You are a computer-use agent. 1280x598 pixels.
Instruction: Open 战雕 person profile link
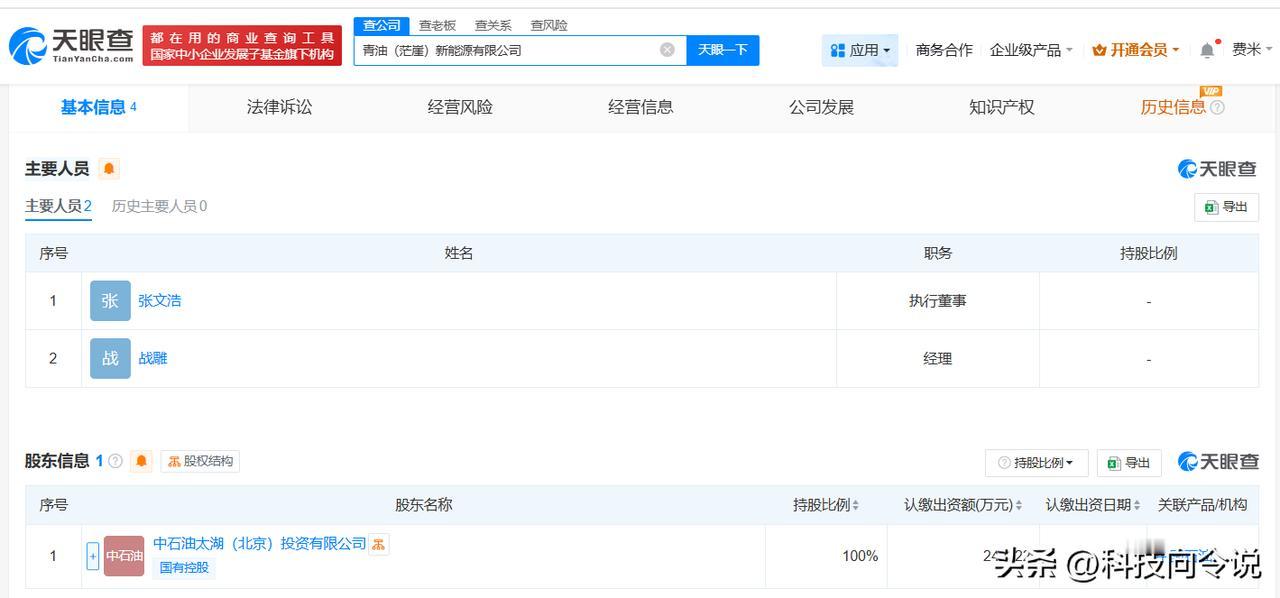[x=153, y=358]
